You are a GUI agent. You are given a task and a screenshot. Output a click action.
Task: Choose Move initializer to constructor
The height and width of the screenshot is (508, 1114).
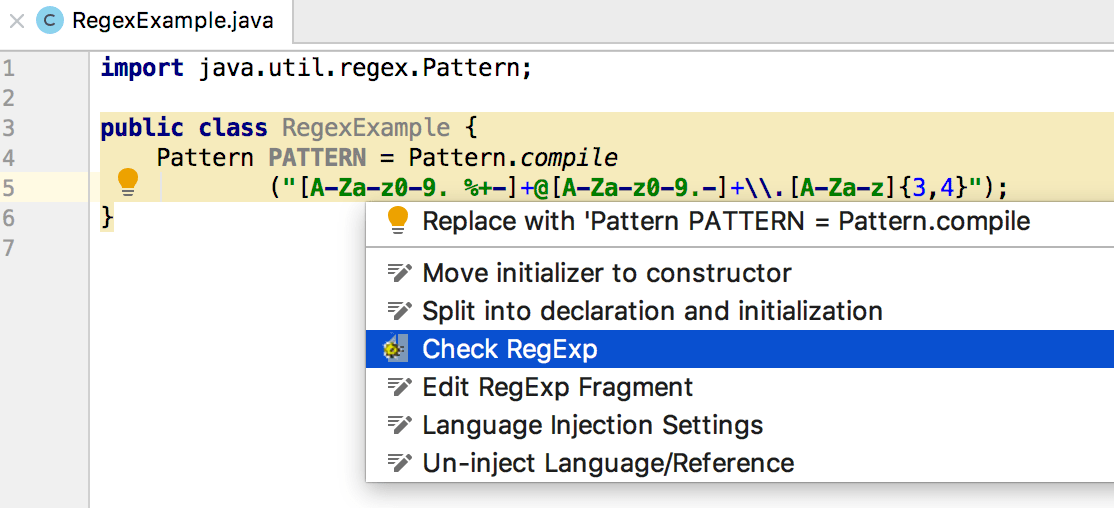(x=740, y=272)
